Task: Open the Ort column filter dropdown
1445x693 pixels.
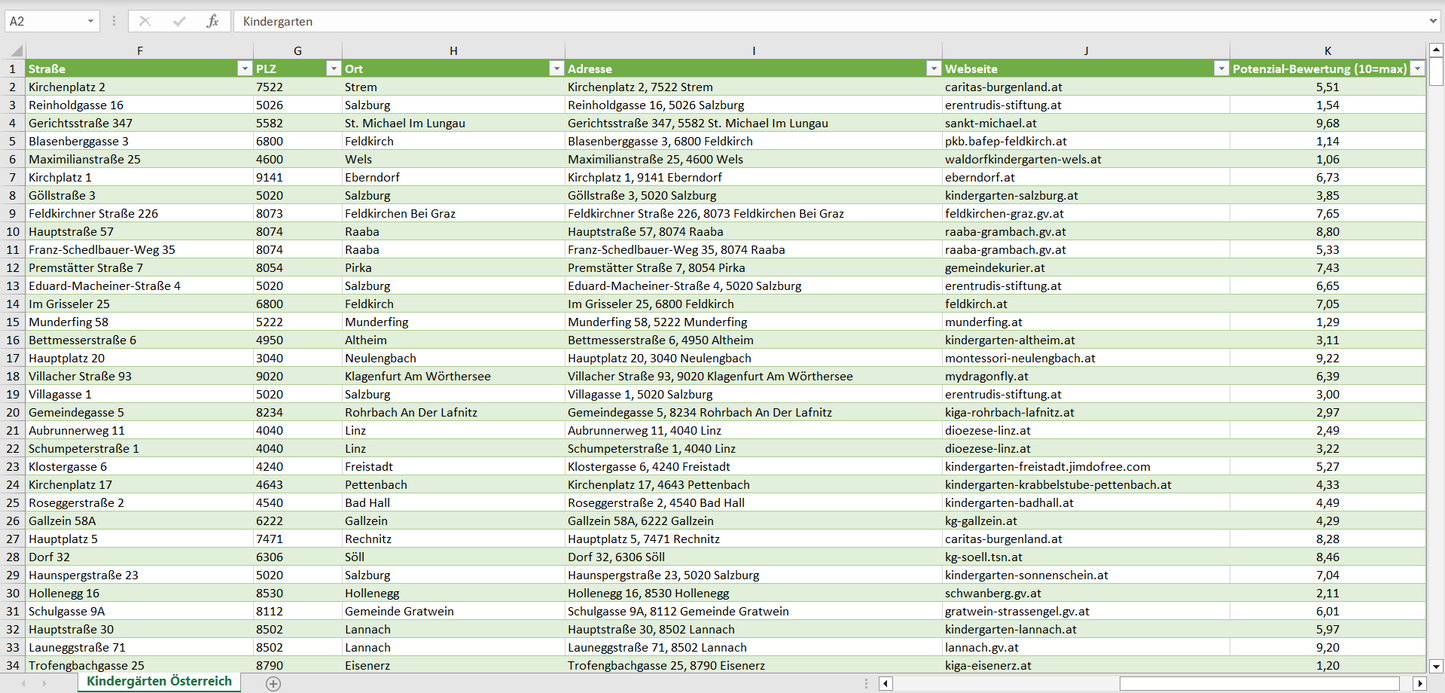Action: click(556, 69)
